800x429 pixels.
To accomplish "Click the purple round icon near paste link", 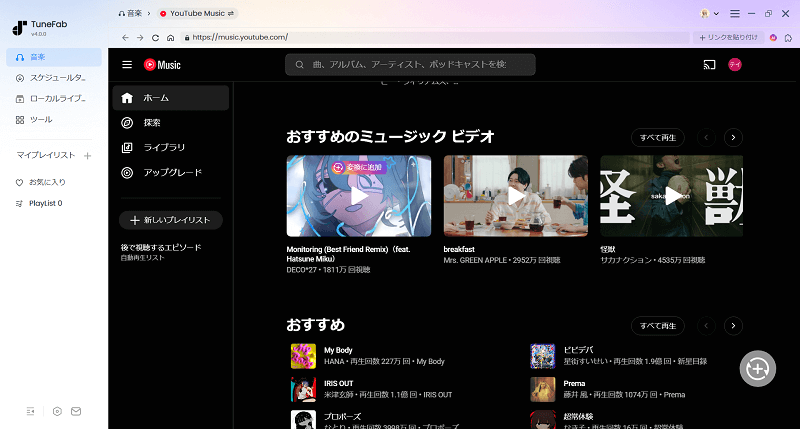I will pyautogui.click(x=773, y=38).
